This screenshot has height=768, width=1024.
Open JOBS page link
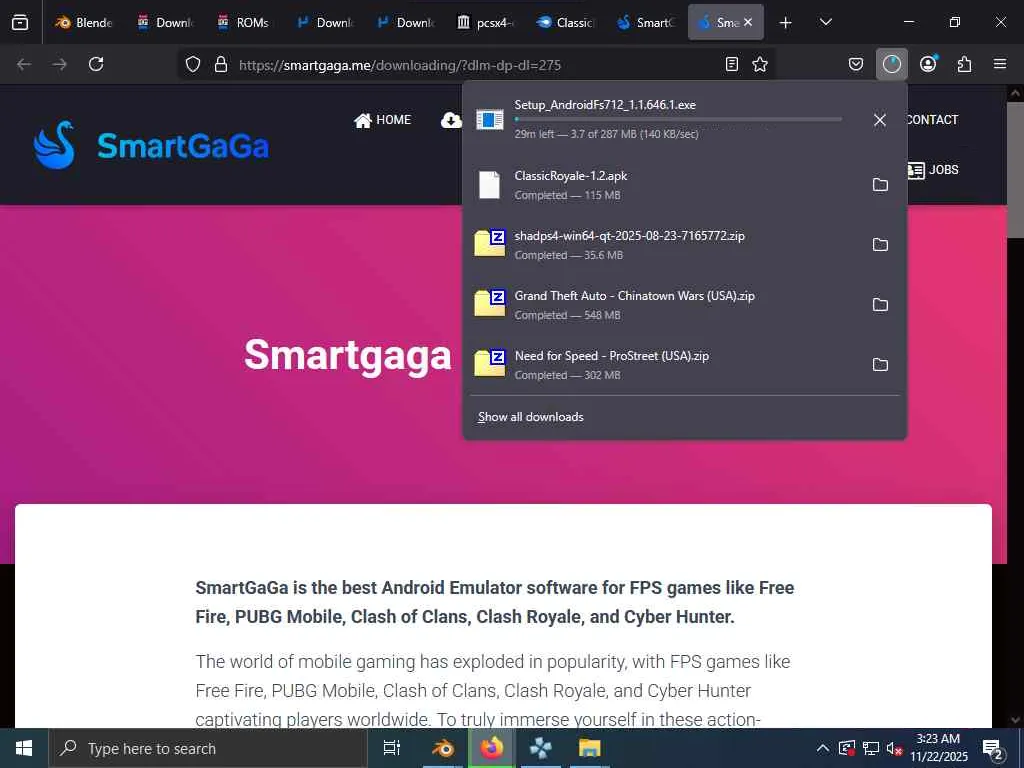[x=933, y=170]
